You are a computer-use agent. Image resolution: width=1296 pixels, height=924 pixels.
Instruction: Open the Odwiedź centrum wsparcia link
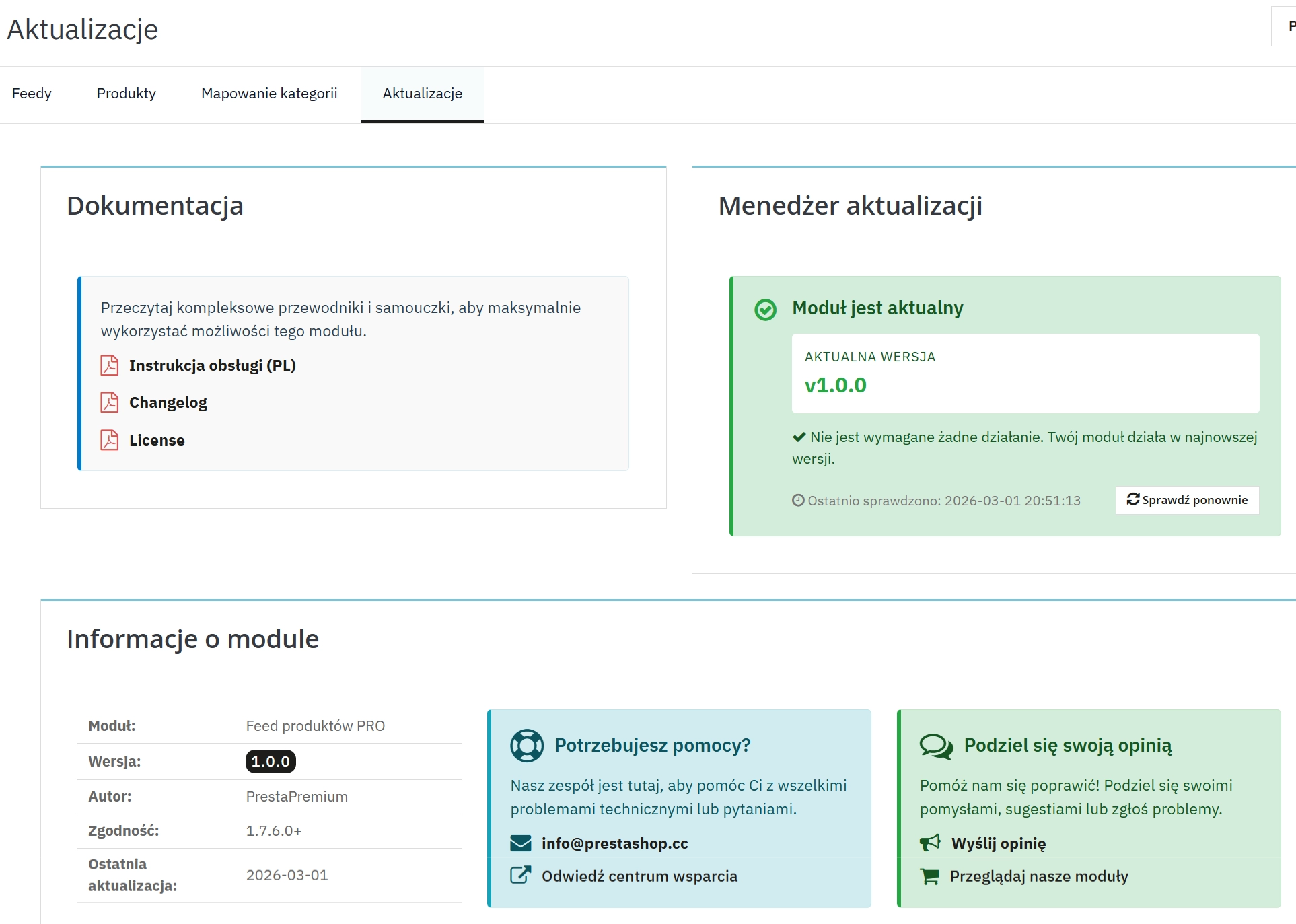coord(639,876)
